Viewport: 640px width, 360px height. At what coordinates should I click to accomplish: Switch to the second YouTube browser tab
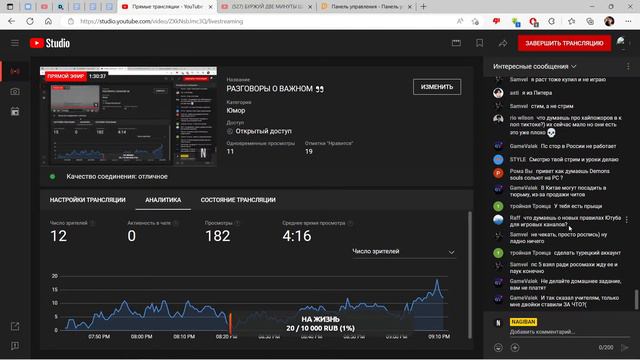(x=267, y=7)
